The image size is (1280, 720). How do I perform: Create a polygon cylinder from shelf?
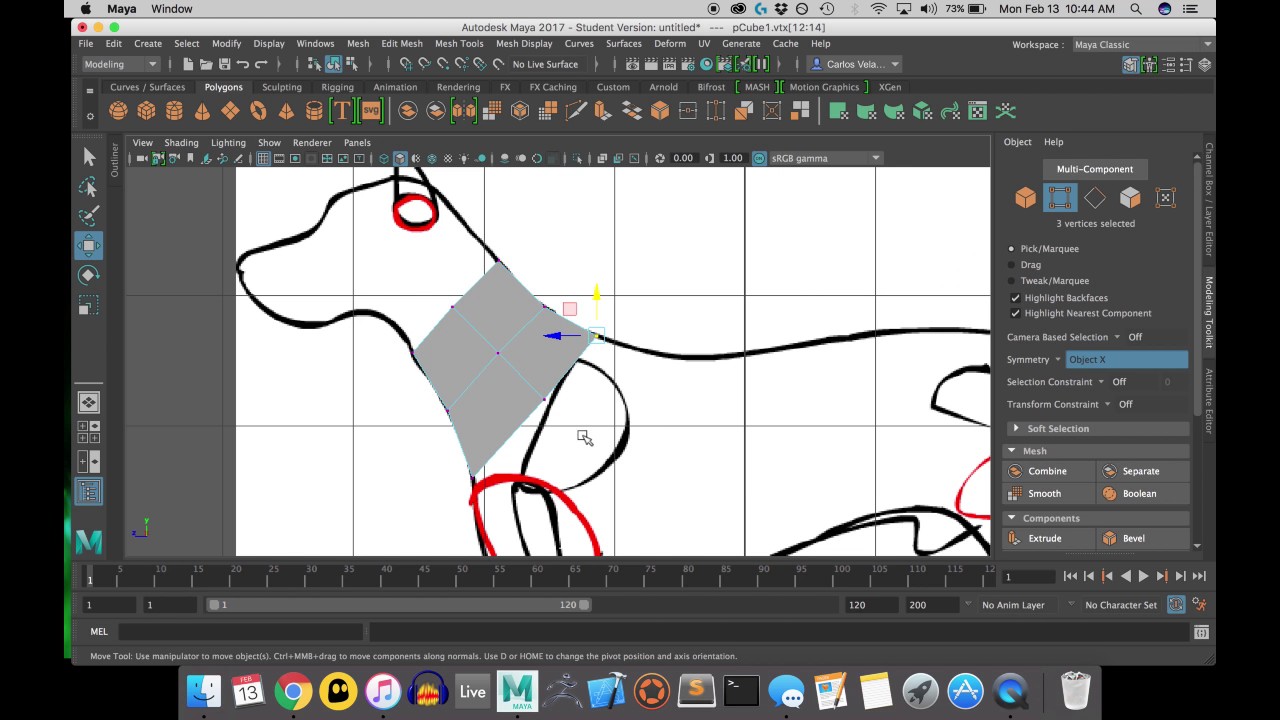[x=174, y=111]
